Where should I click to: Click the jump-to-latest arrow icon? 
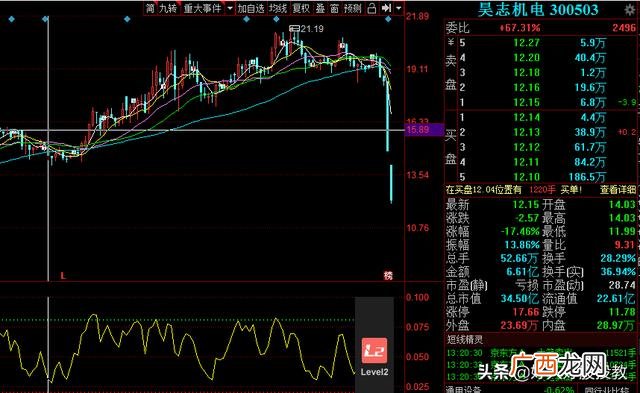coord(386,8)
